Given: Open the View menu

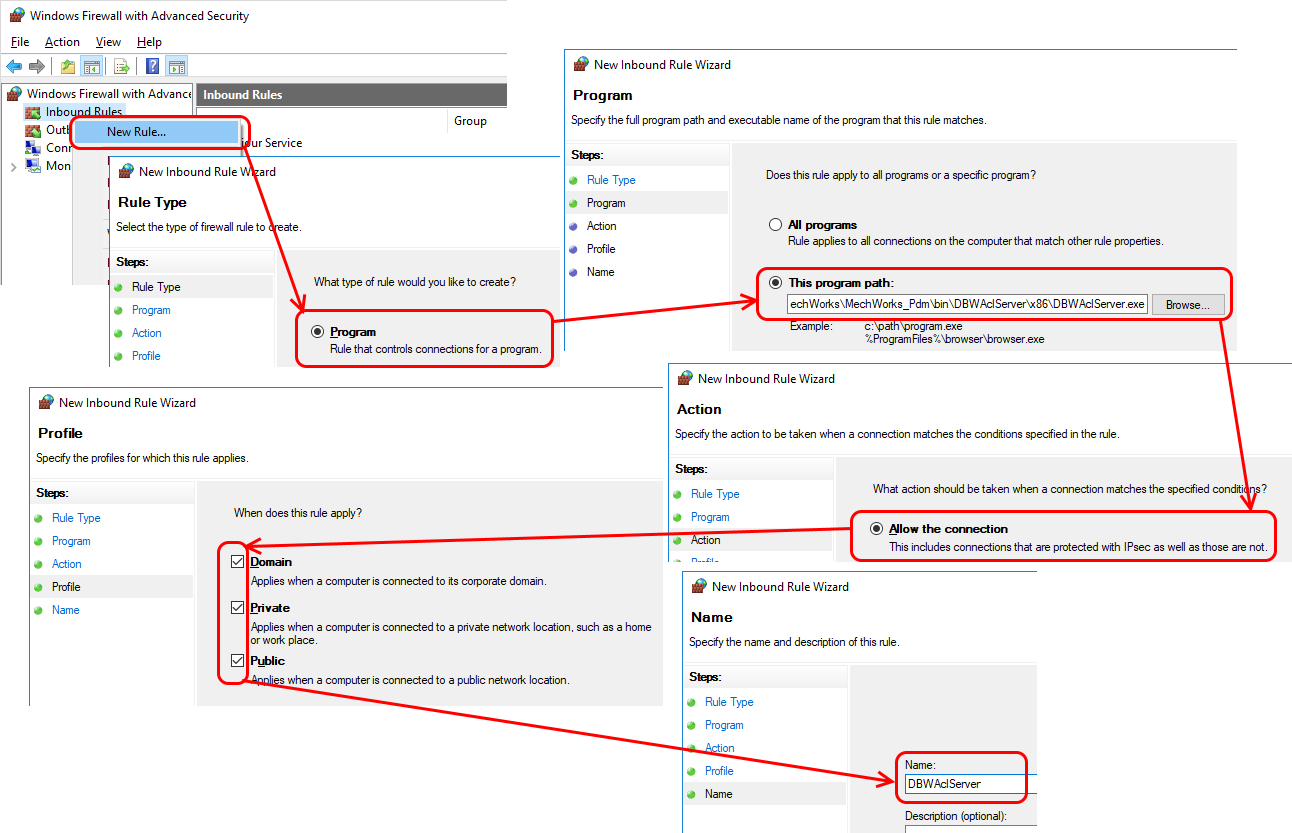Looking at the screenshot, I should coord(108,42).
